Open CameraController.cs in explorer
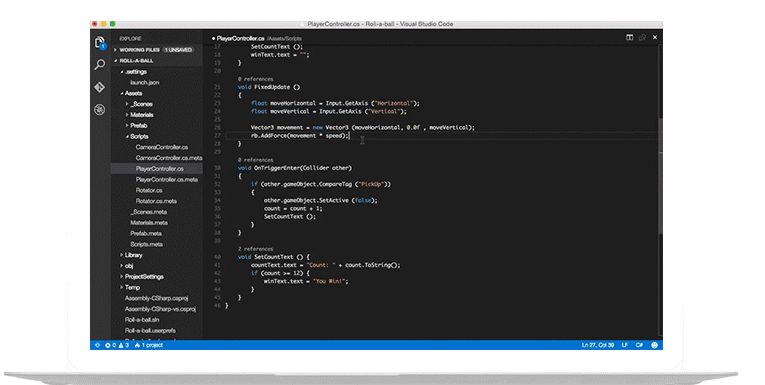Screen dimensions: 765x385 (x=161, y=147)
